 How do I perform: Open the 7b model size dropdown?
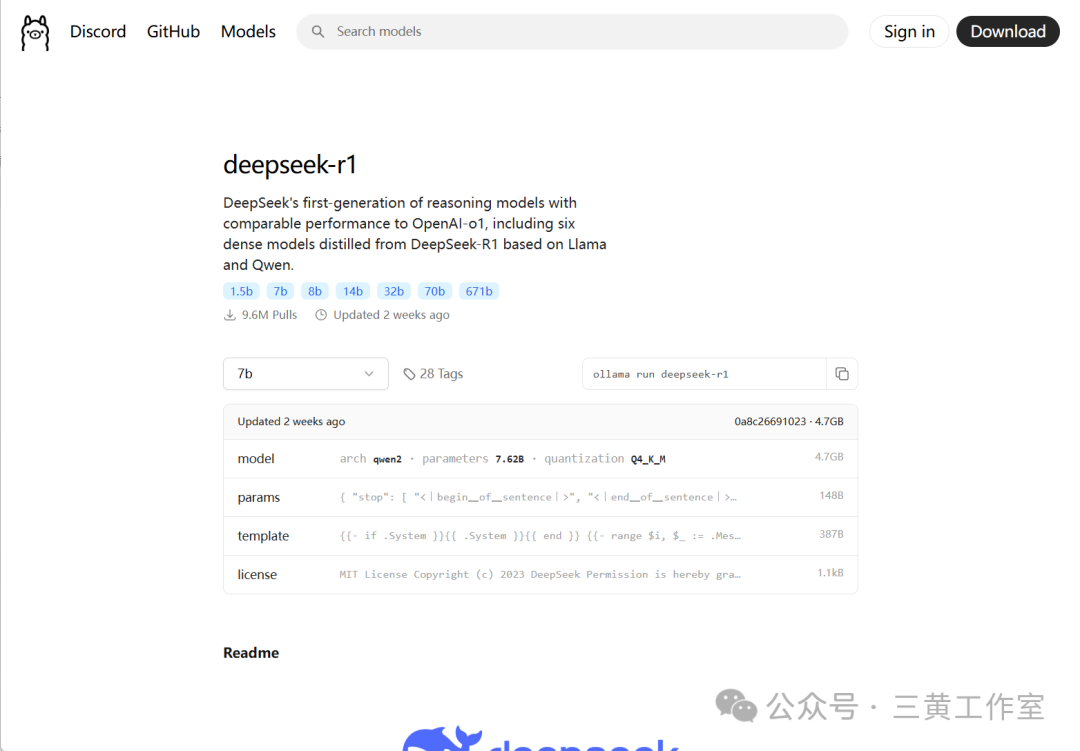pyautogui.click(x=306, y=373)
